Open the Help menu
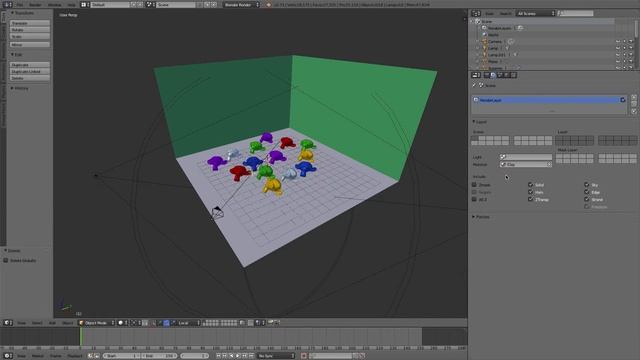Viewport: 640px width, 360px height. click(71, 4)
